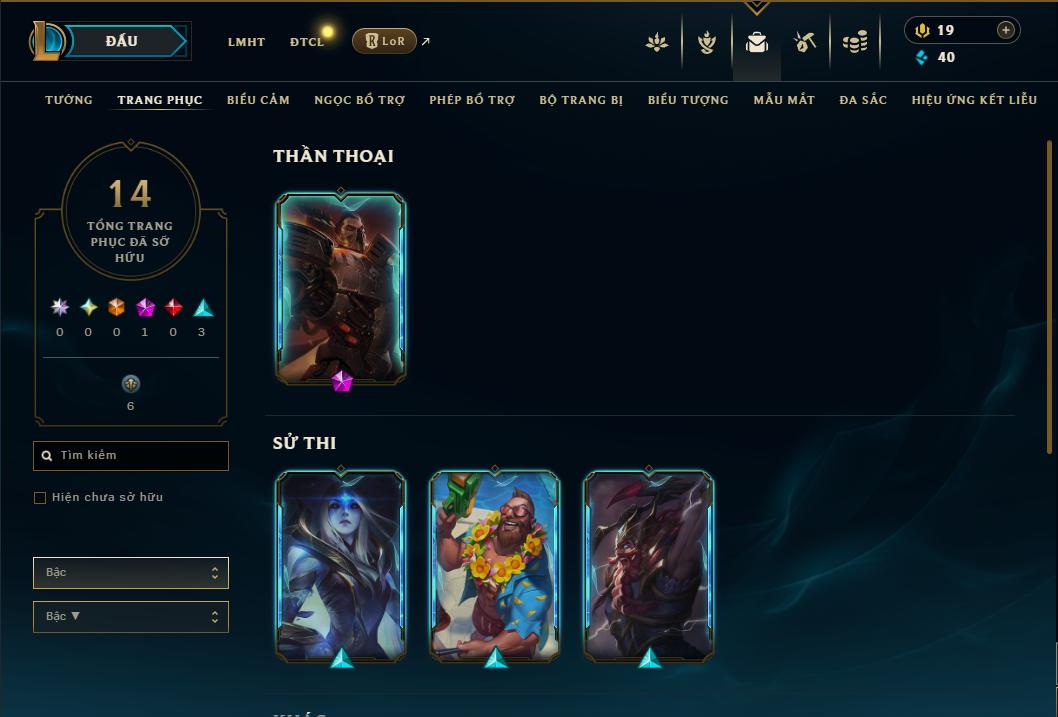Select the Pool Party Graves skin thumbnail
Viewport: 1058px width, 717px height.
[495, 565]
